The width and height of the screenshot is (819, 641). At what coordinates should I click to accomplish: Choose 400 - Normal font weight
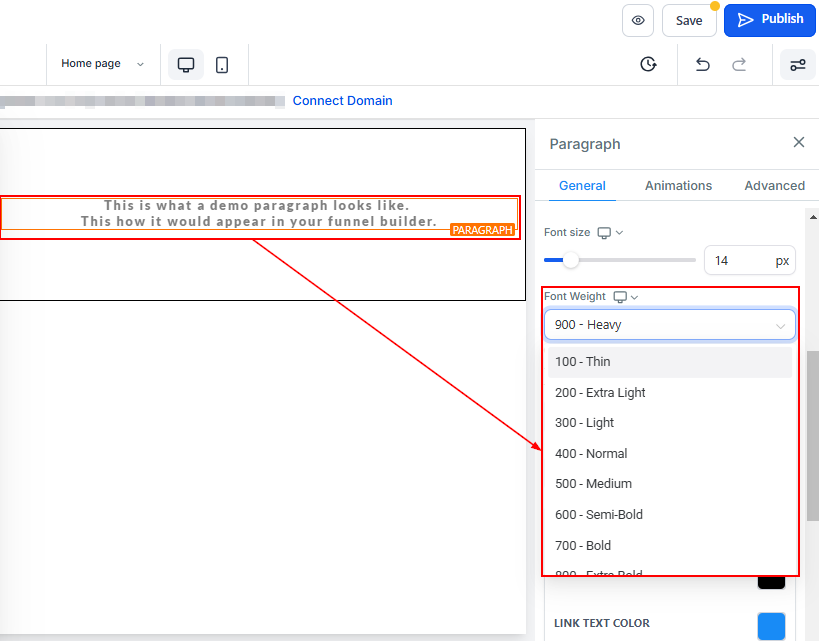coord(591,453)
